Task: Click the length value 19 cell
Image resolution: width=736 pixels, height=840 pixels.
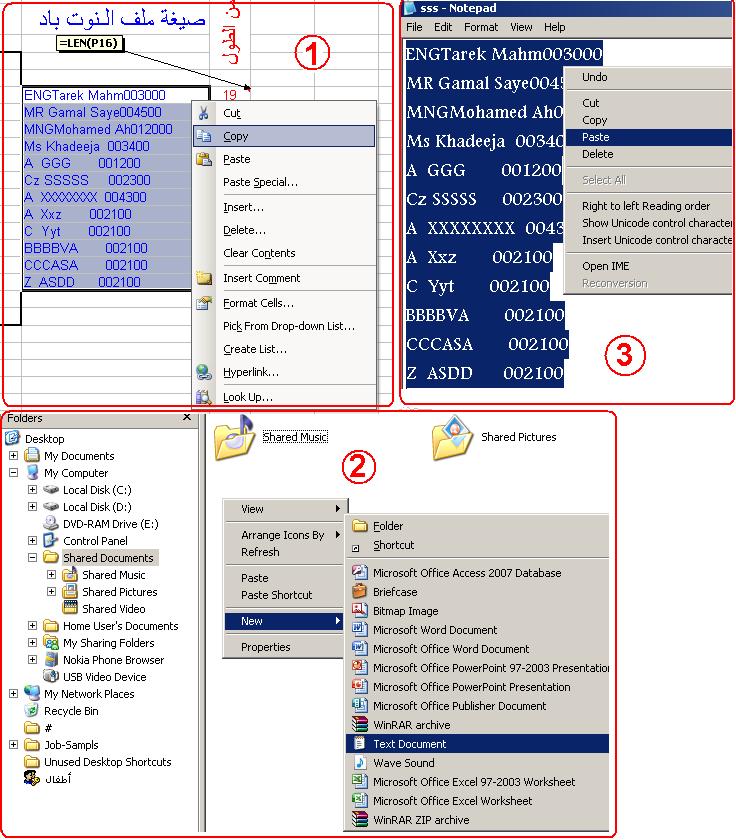Action: [x=230, y=95]
